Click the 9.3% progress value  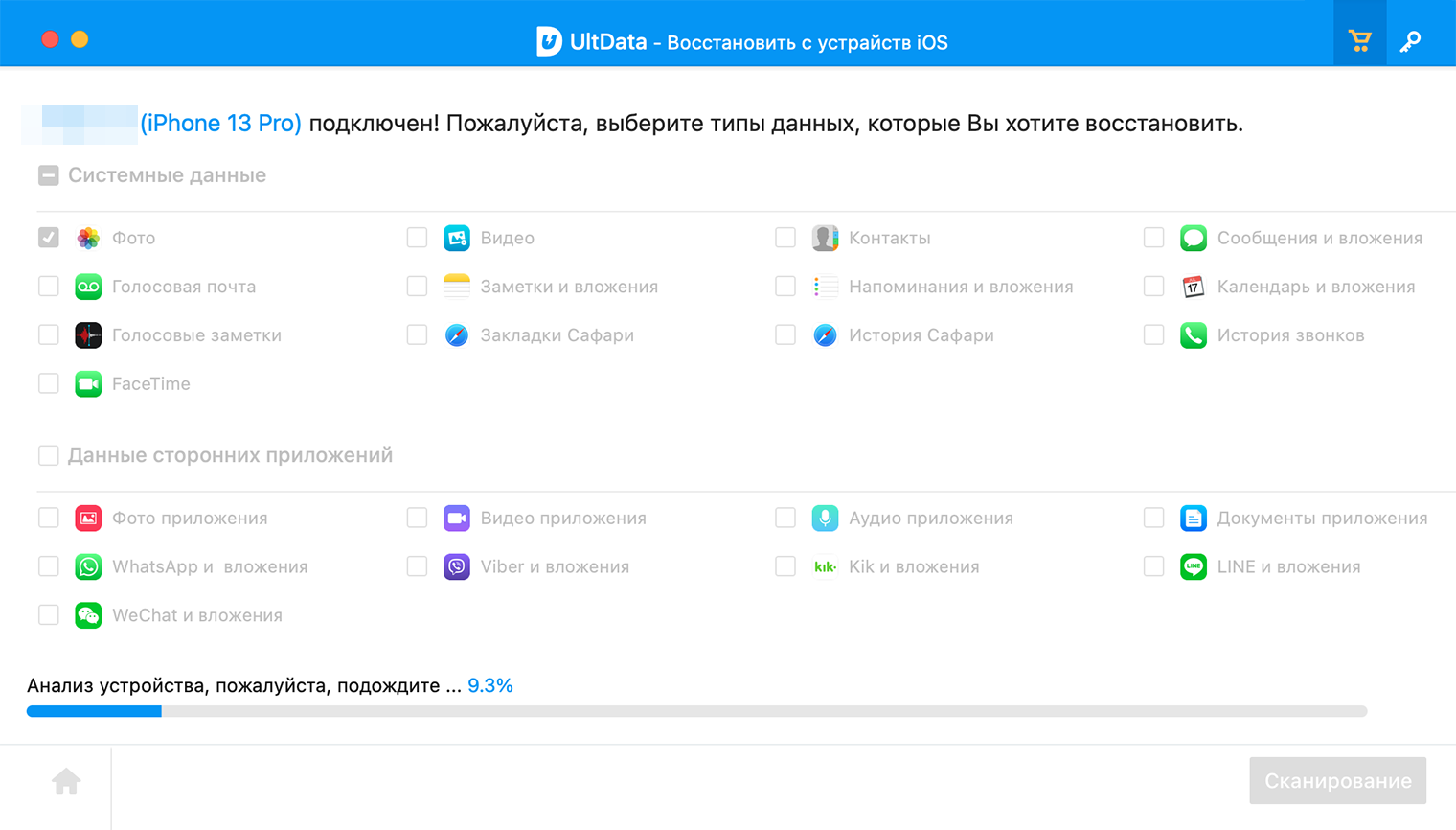(x=490, y=685)
